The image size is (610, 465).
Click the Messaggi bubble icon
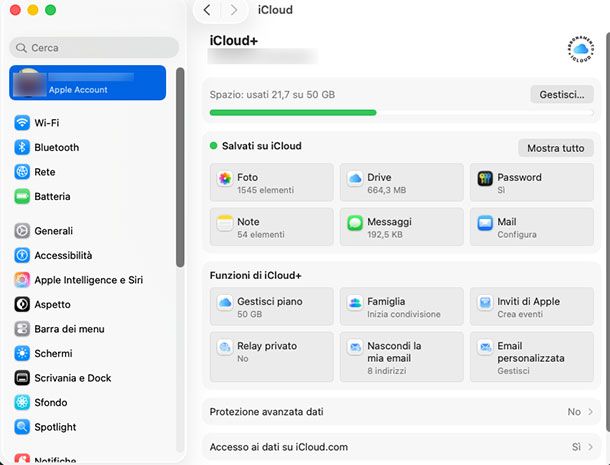point(355,223)
